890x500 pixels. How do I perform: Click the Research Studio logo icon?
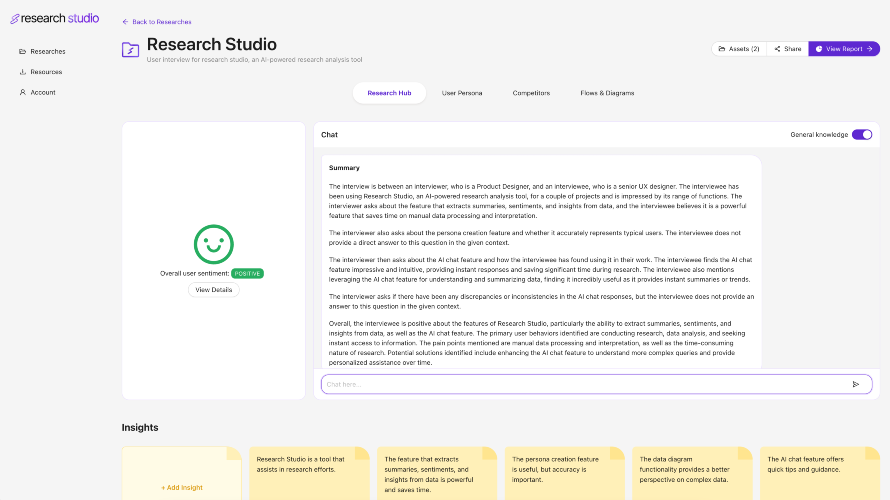(15, 19)
